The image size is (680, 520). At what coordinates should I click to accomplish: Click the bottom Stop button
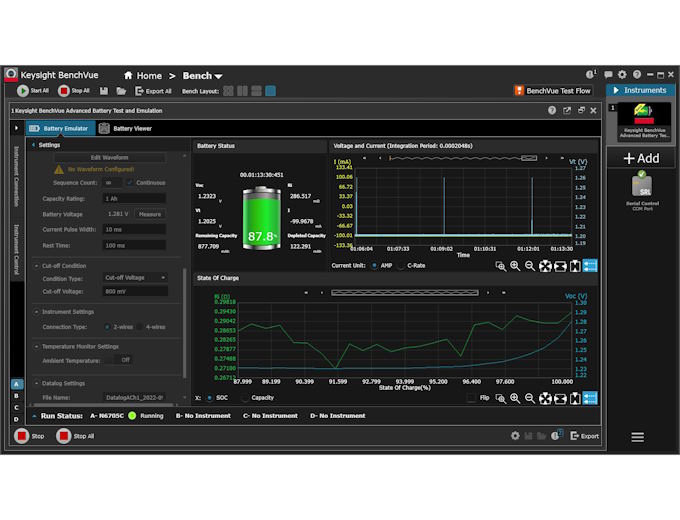click(x=29, y=436)
